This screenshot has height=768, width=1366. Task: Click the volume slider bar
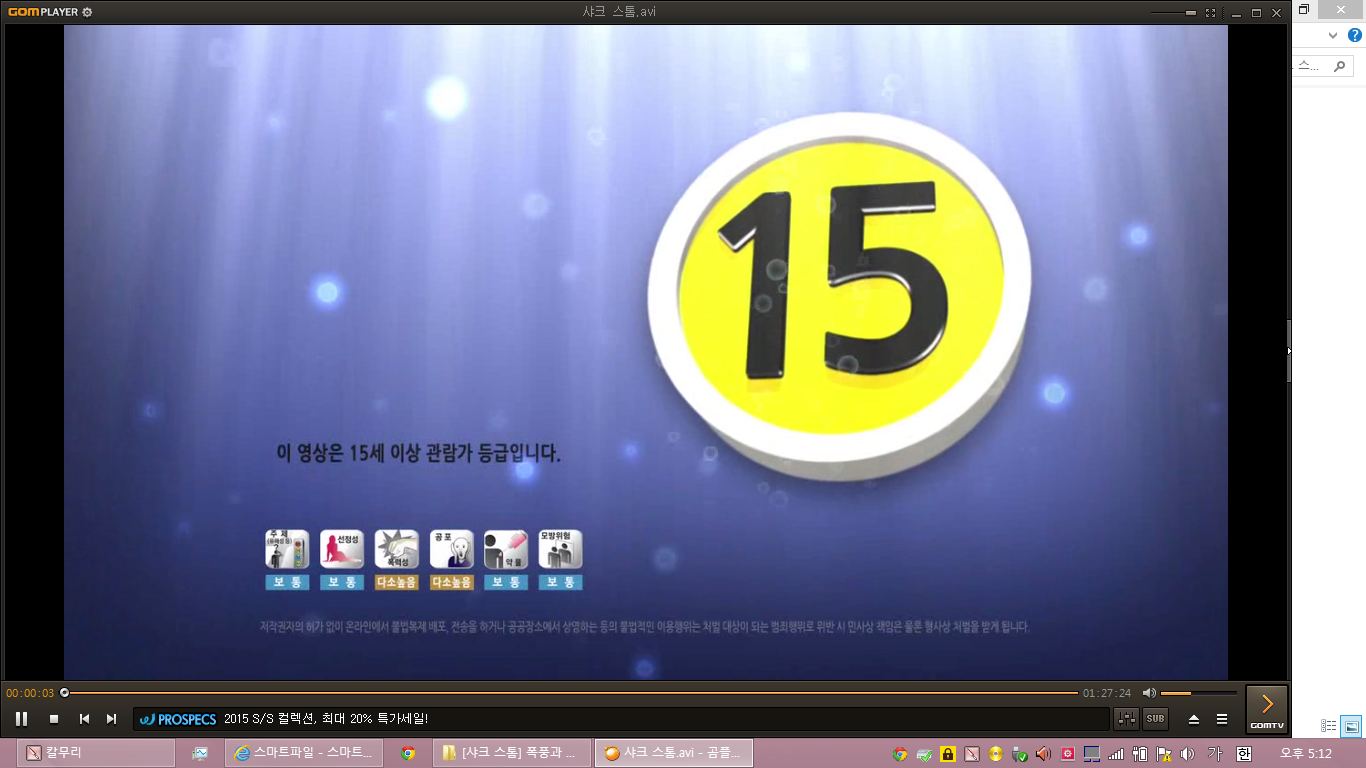click(1197, 693)
